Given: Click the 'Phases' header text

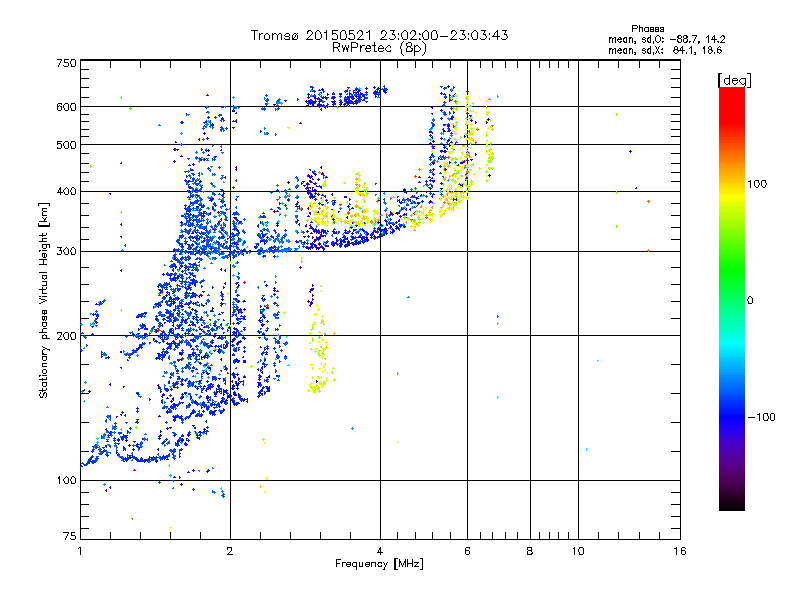Looking at the screenshot, I should [647, 29].
